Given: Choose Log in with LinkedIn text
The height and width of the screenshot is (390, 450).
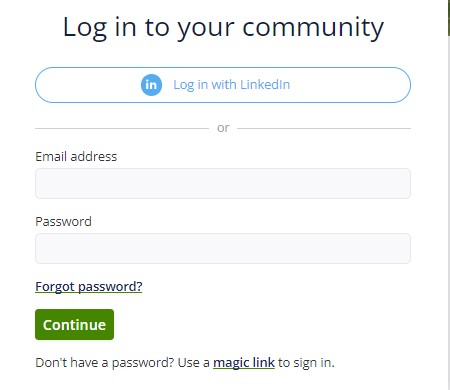Looking at the screenshot, I should (x=232, y=85).
